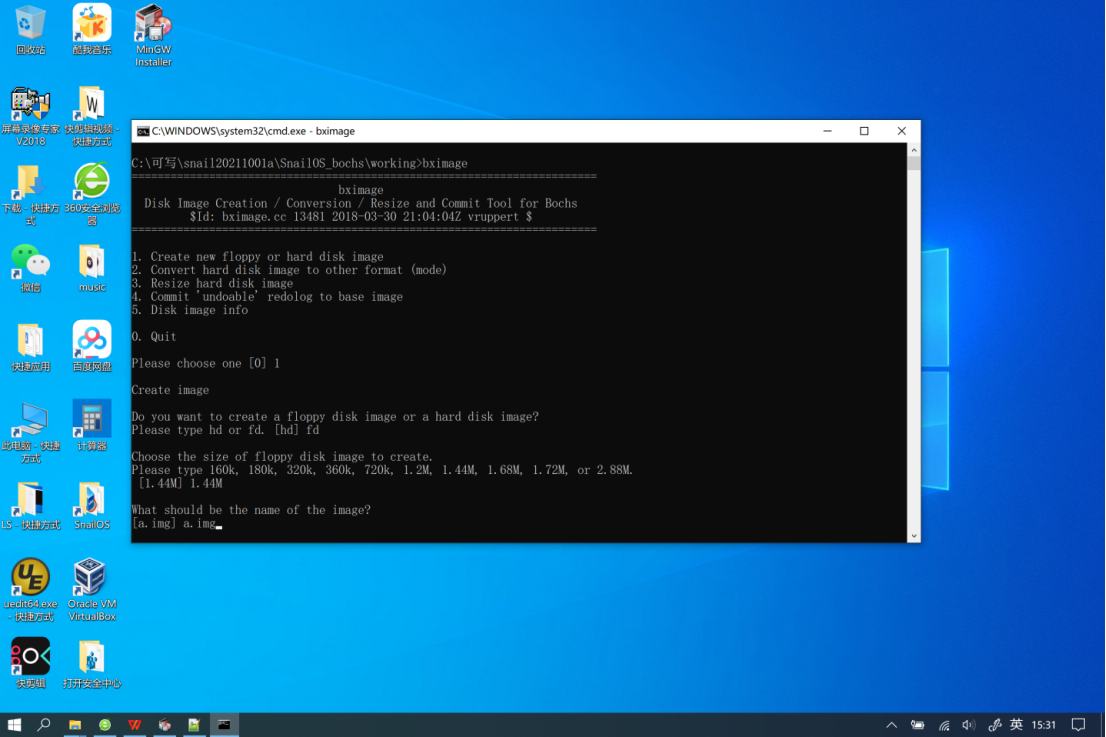Minimize the bximage cmd window
This screenshot has height=737, width=1106.
pos(827,131)
